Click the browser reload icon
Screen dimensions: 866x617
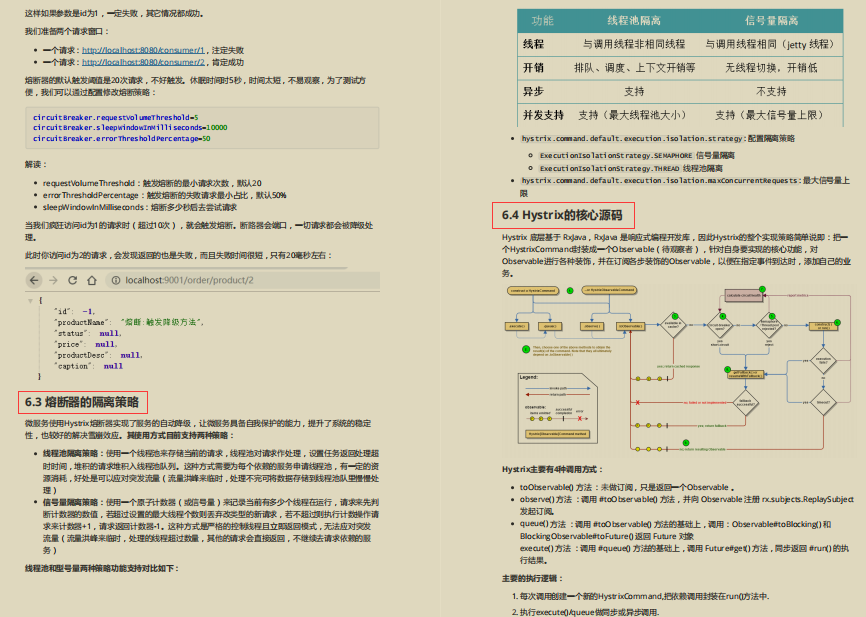72,280
